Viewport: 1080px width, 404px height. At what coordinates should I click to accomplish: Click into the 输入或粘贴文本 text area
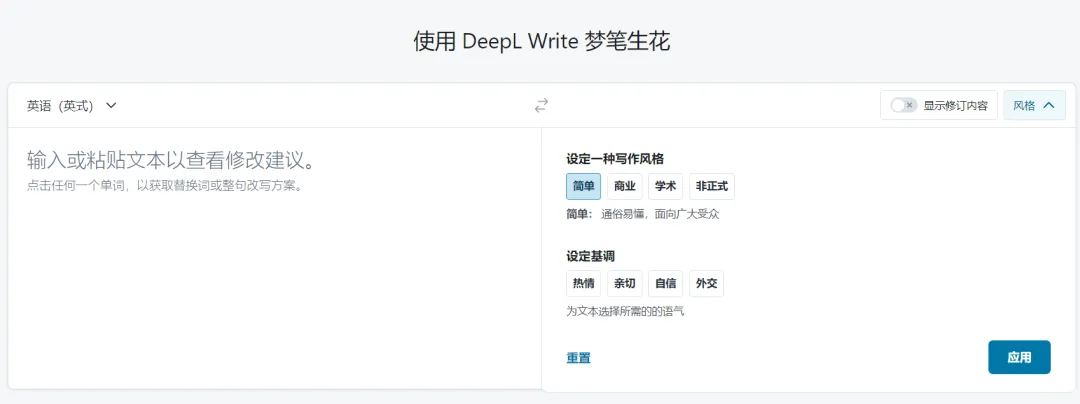tap(275, 258)
